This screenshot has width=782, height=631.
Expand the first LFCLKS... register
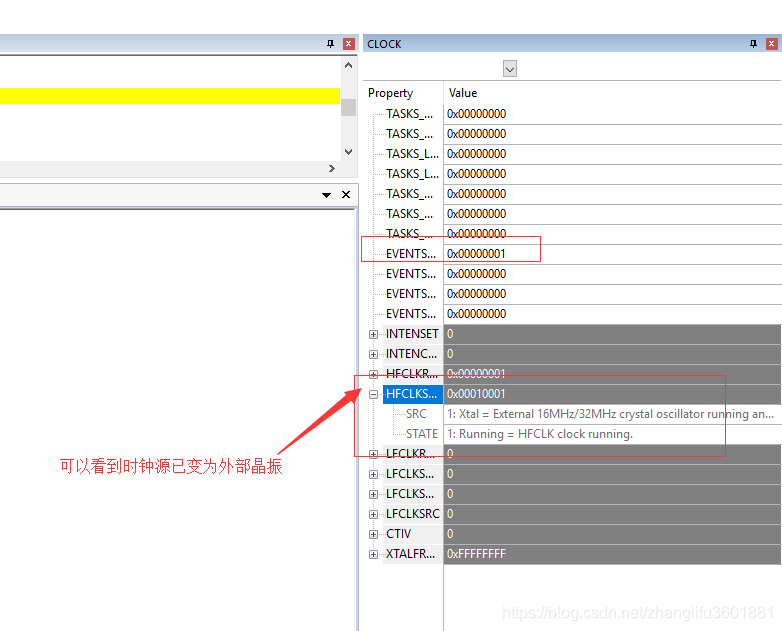point(373,474)
